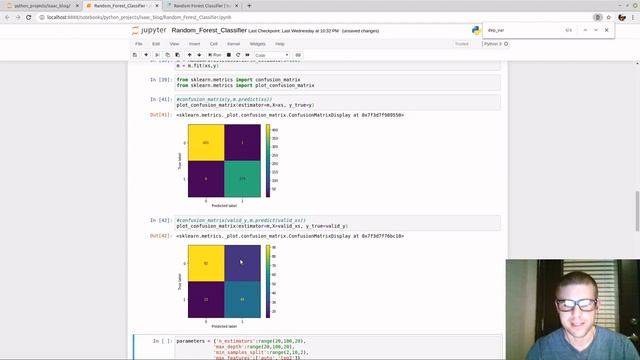Click the colorbar of the first plot
Viewport: 640px width, 360px height.
pos(268,160)
